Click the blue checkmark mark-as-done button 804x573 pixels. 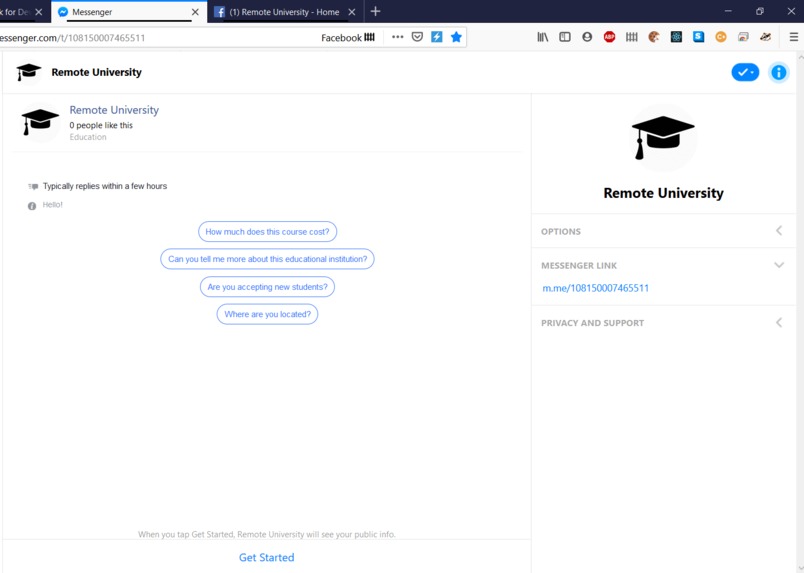coord(745,72)
